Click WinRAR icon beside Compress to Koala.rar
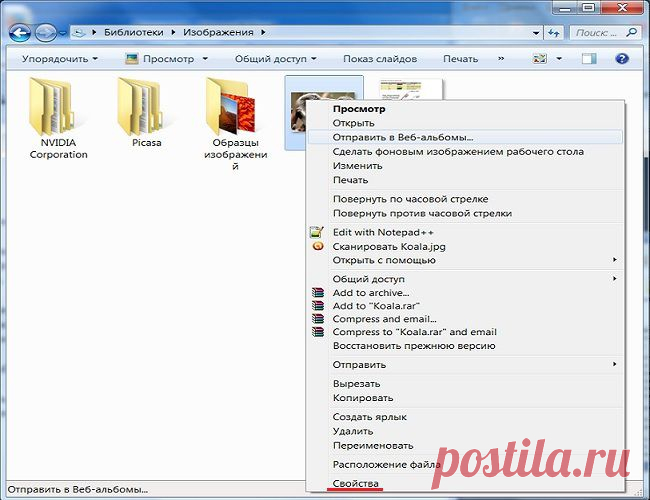The height and width of the screenshot is (500, 650). point(318,332)
